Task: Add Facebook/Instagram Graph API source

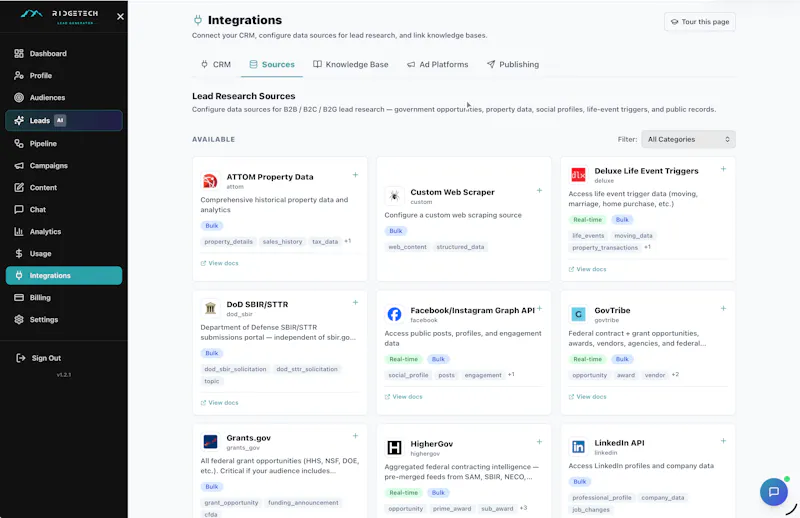Action: (539, 308)
